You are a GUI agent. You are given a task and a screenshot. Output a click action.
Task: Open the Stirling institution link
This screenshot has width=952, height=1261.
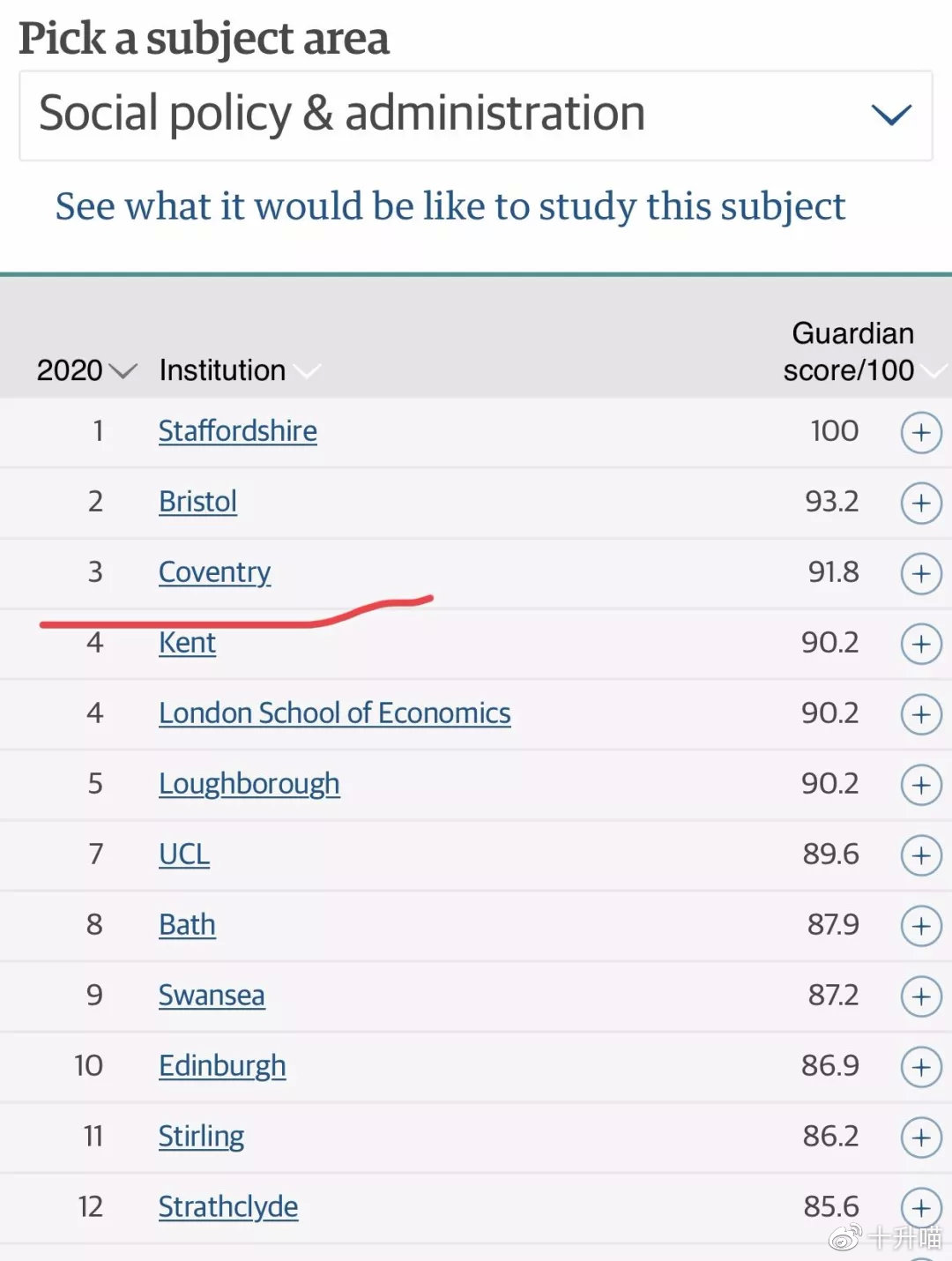(201, 1137)
